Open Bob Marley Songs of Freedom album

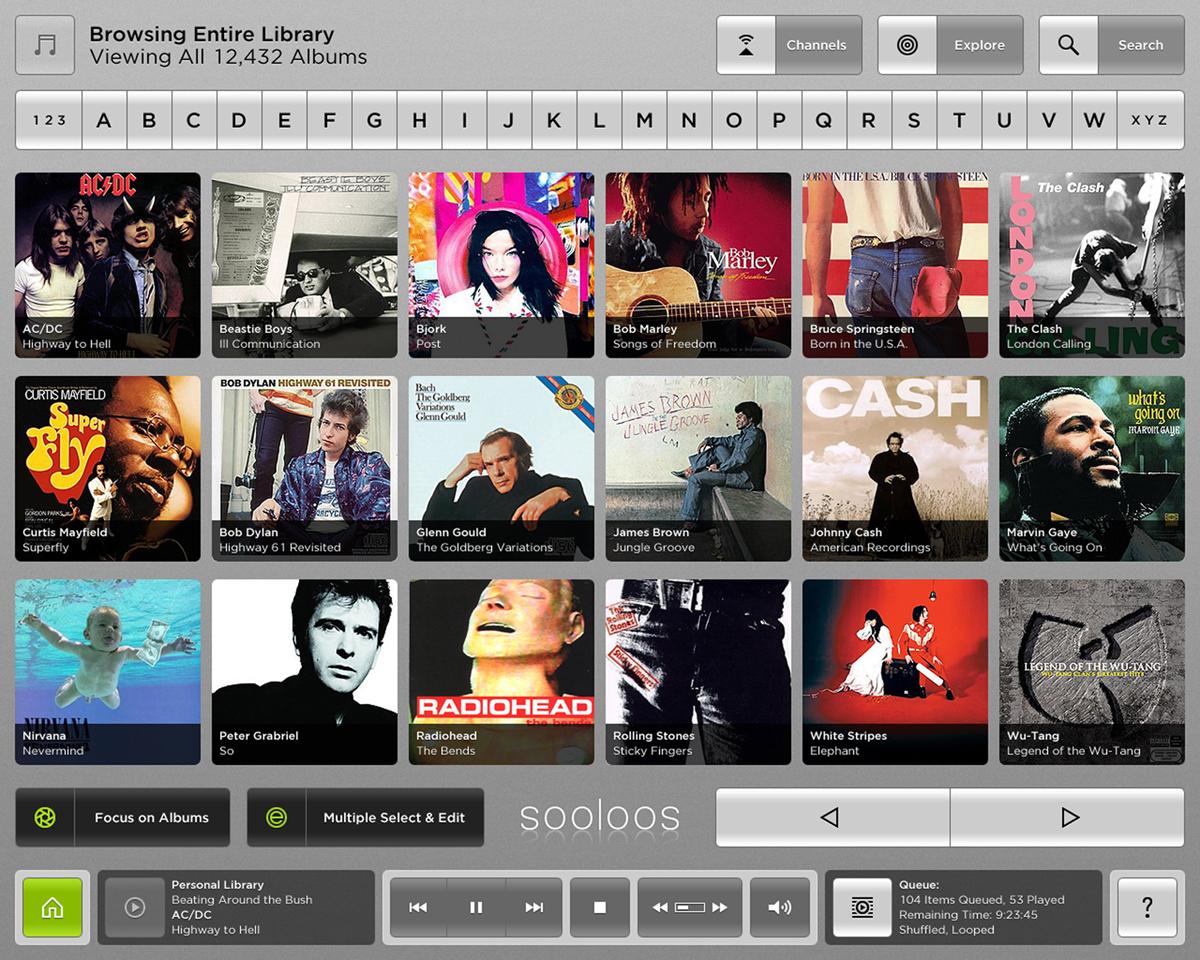click(698, 265)
